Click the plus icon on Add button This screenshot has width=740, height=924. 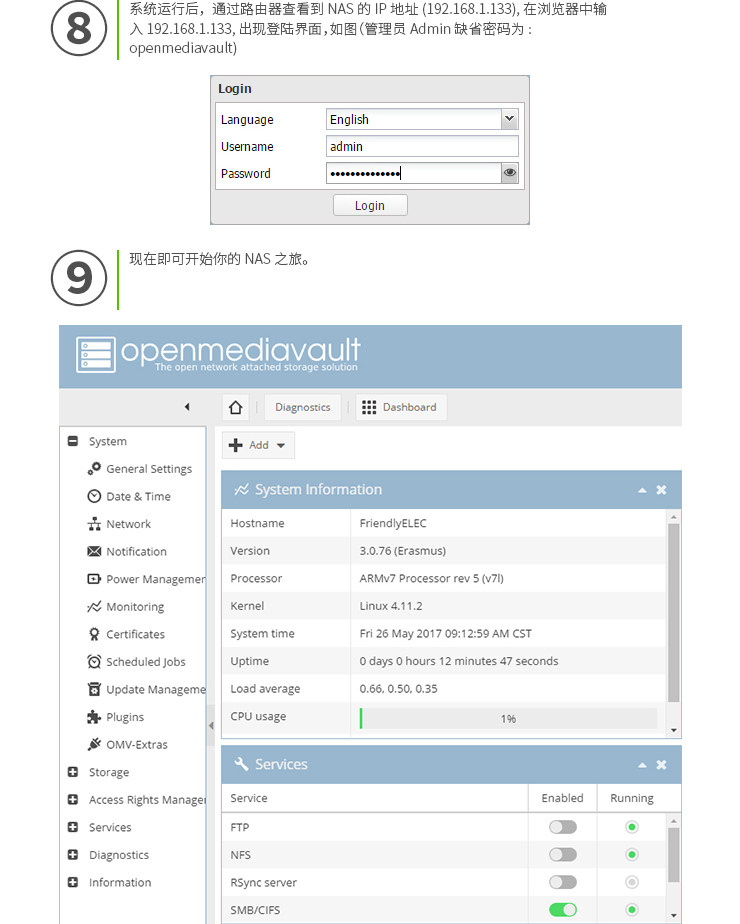click(x=235, y=445)
